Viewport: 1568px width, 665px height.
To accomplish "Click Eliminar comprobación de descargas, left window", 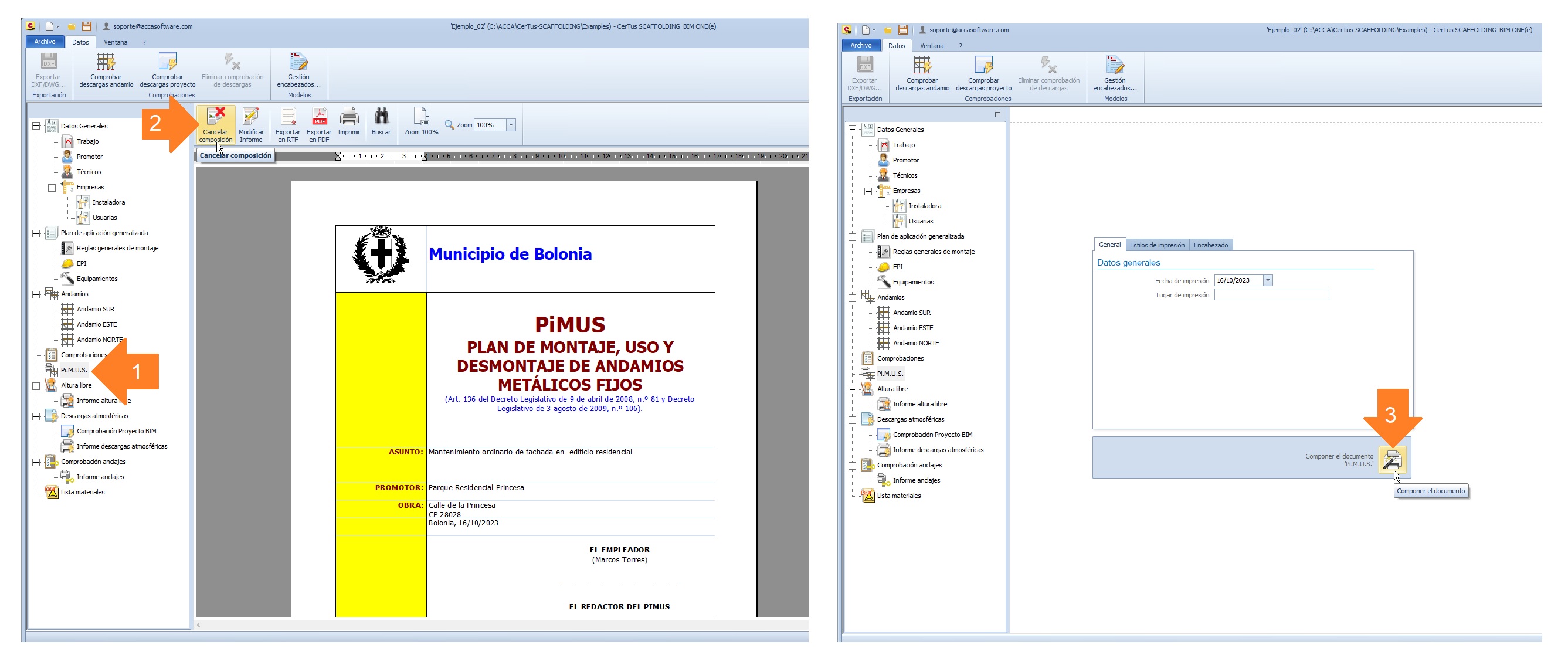I will [233, 70].
